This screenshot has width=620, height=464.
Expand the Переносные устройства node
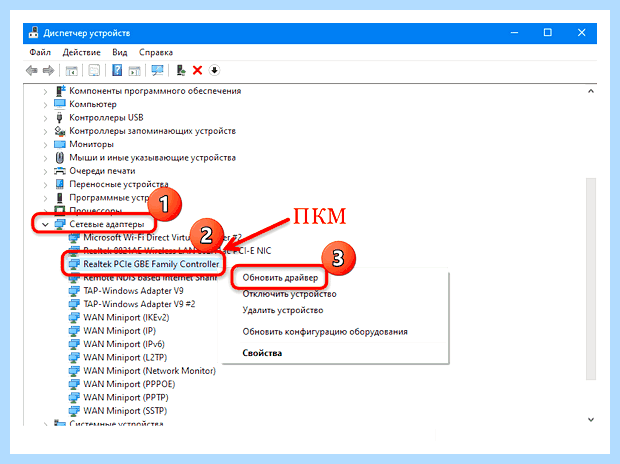(x=45, y=185)
